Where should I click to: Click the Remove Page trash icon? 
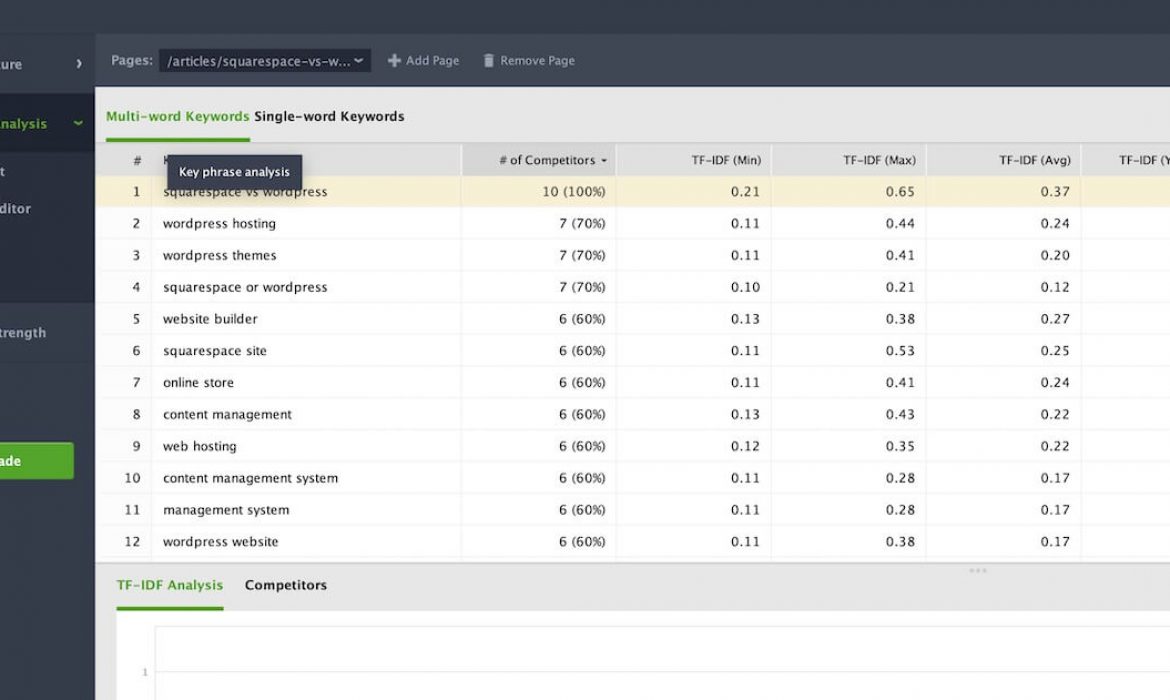click(x=488, y=60)
